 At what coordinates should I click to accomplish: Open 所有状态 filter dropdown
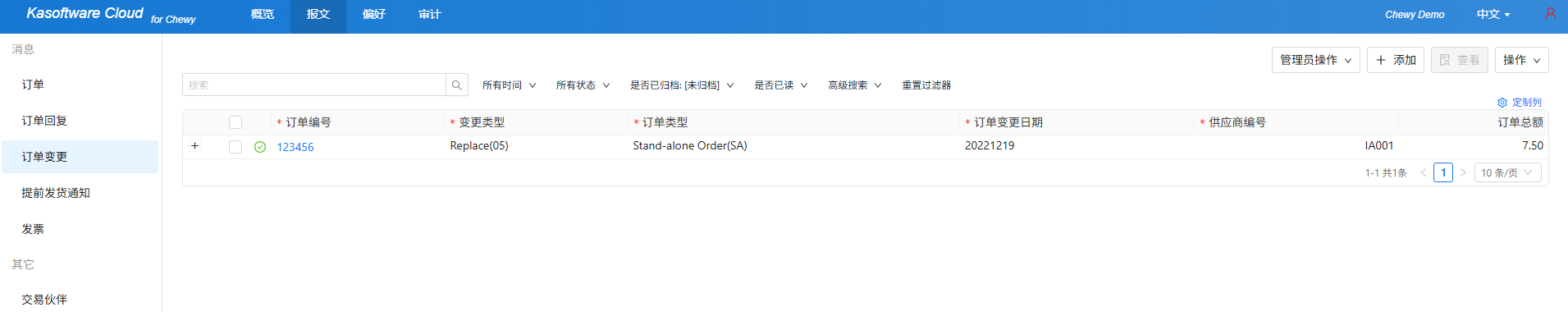point(583,85)
